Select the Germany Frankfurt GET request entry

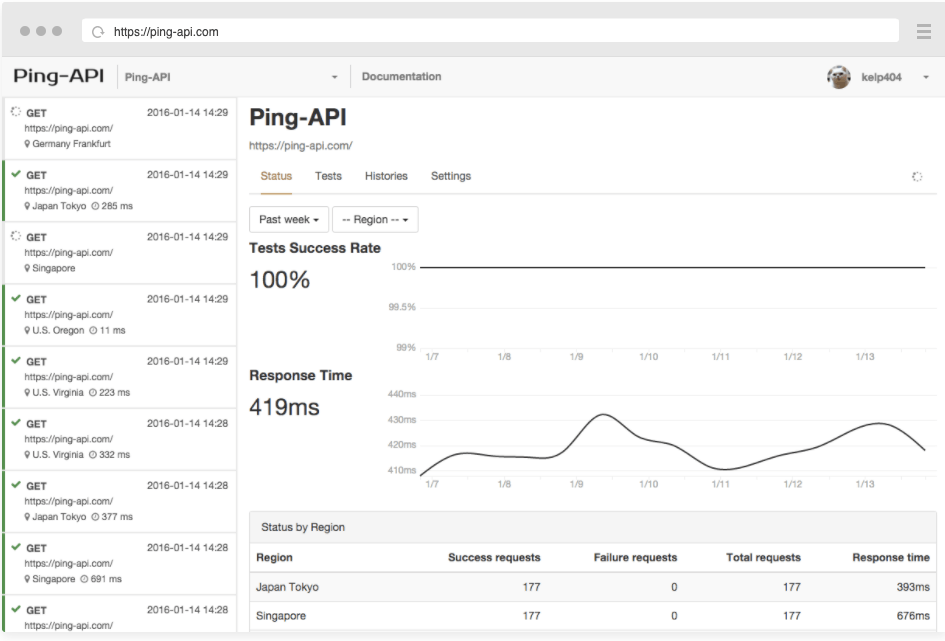click(x=119, y=128)
